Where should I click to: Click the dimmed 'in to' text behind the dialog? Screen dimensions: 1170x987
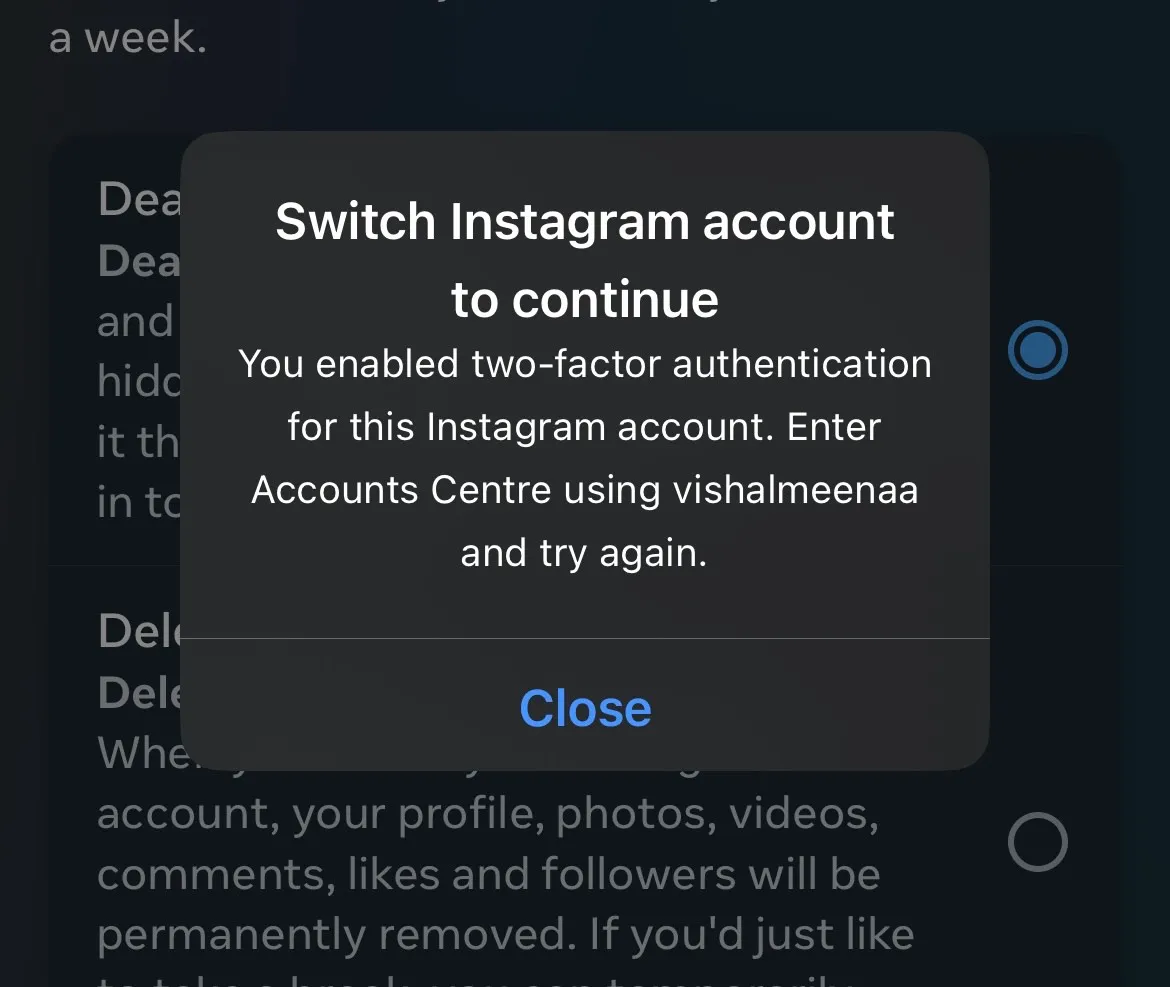pyautogui.click(x=140, y=502)
